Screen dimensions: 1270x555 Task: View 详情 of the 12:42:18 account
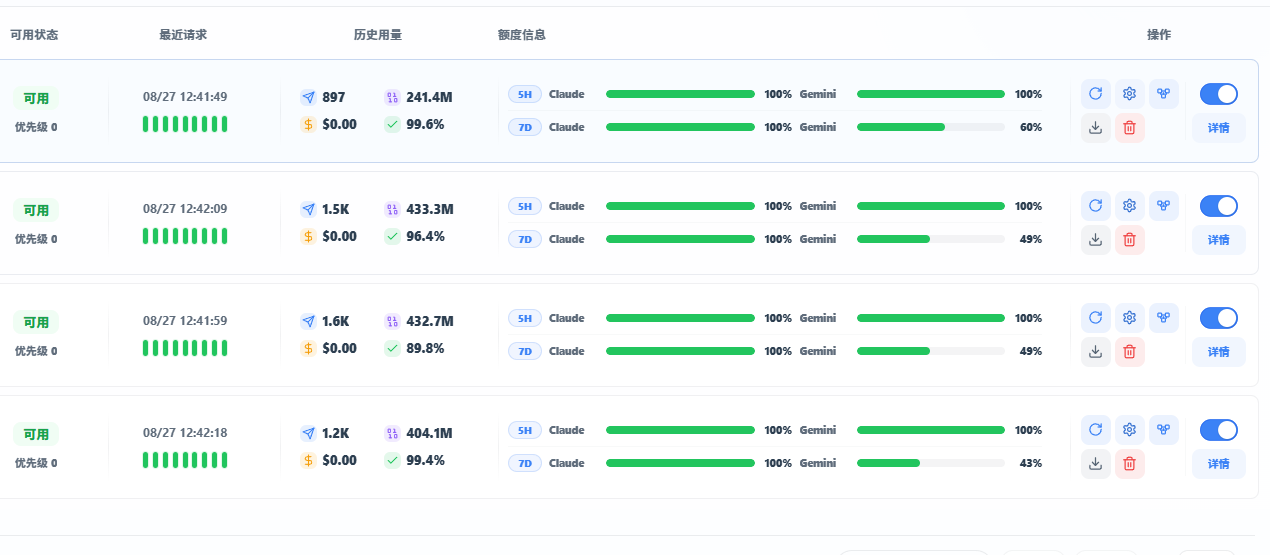click(x=1219, y=464)
